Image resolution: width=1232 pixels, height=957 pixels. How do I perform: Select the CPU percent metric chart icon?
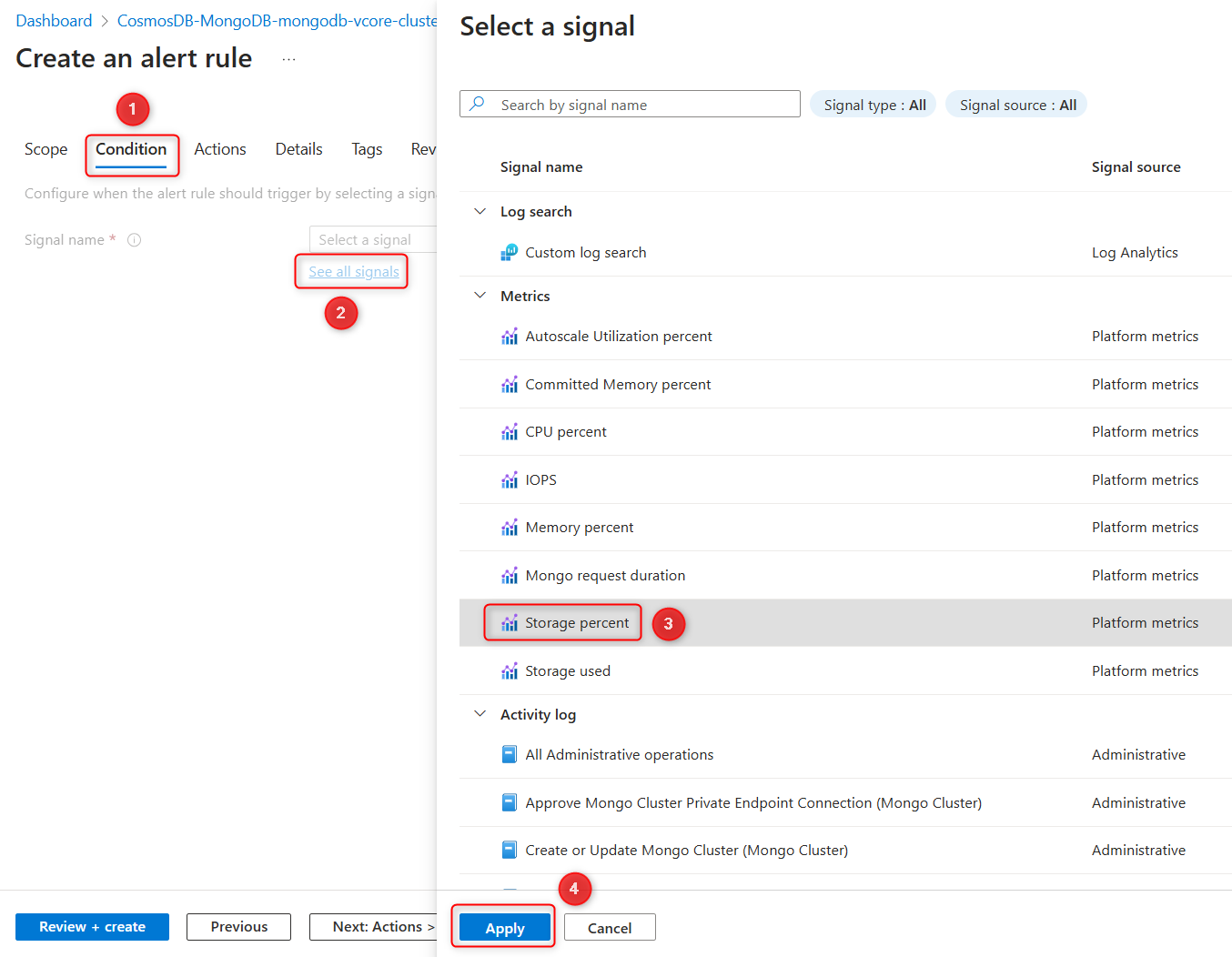pyautogui.click(x=510, y=431)
